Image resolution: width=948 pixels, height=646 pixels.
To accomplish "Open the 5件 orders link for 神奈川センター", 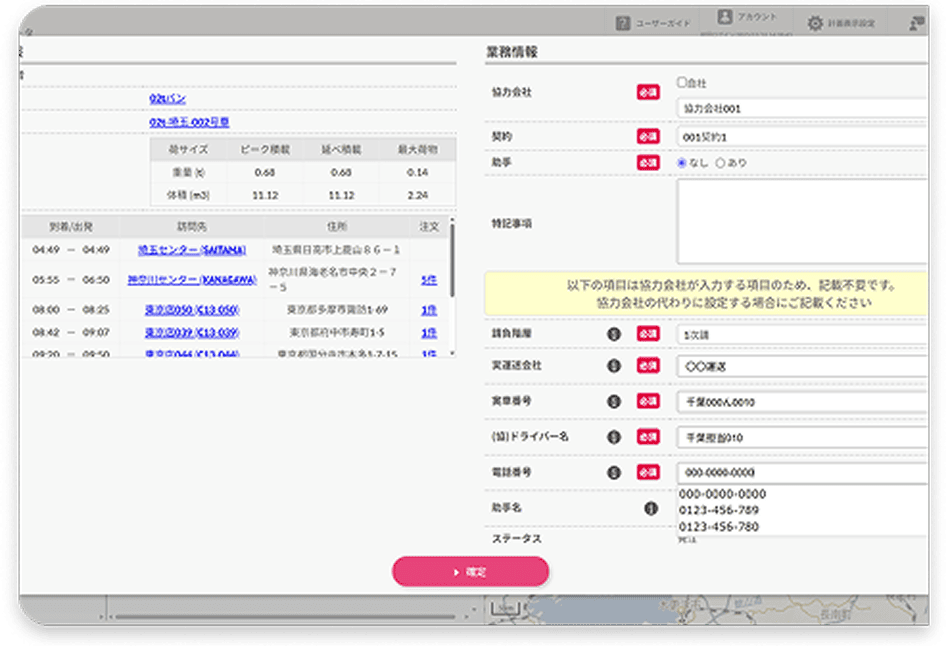I will pyautogui.click(x=429, y=279).
